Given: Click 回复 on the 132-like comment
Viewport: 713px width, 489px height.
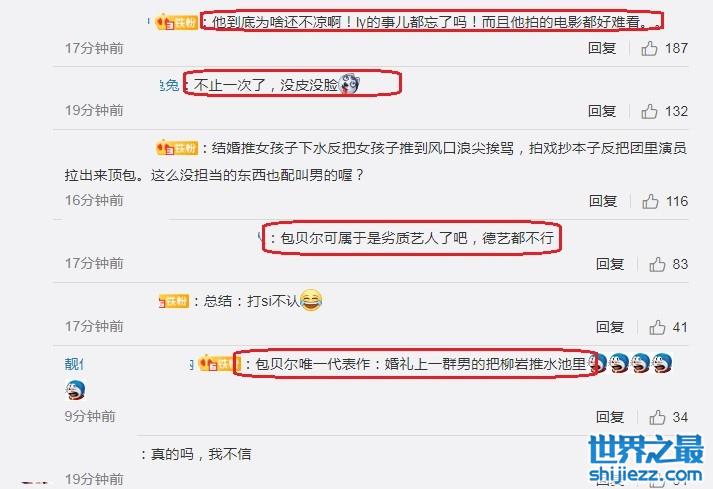Looking at the screenshot, I should point(602,111).
